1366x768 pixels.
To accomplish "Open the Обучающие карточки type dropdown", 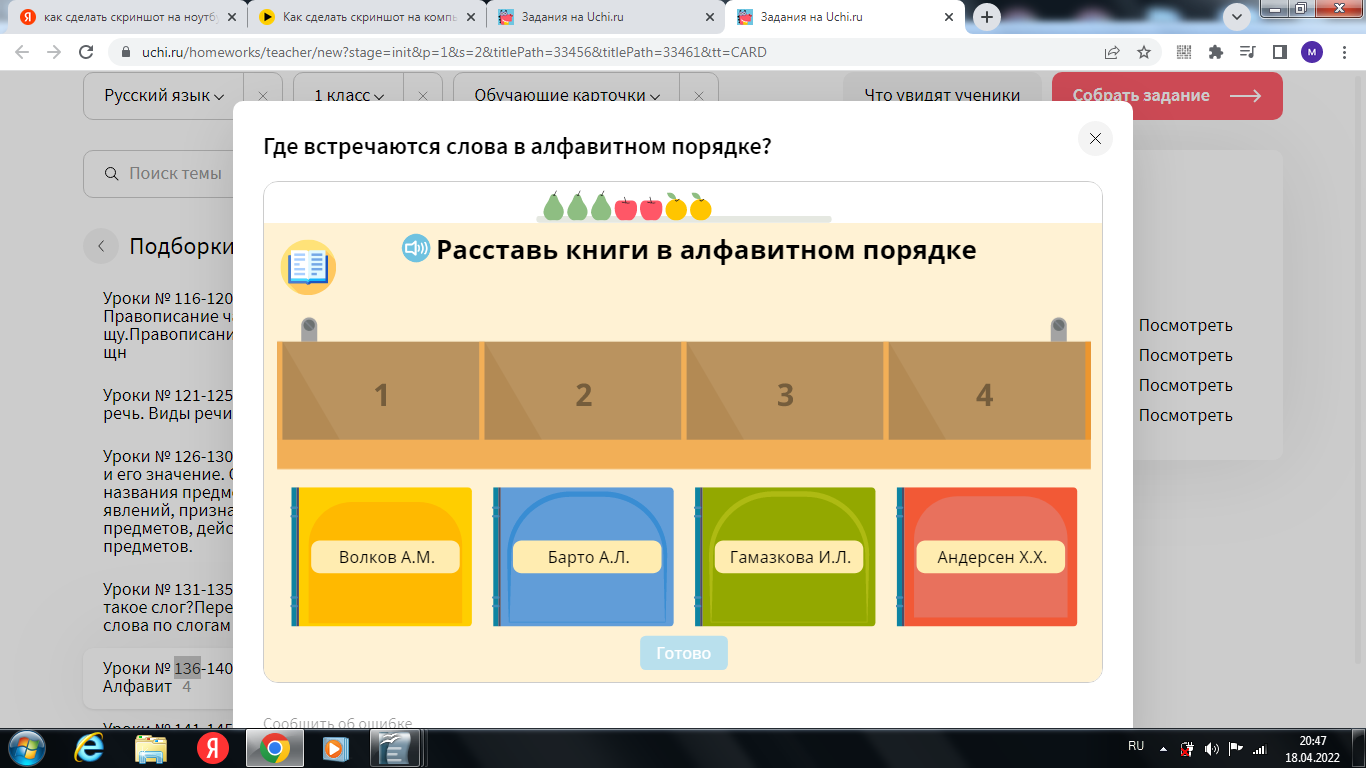I will tap(567, 96).
